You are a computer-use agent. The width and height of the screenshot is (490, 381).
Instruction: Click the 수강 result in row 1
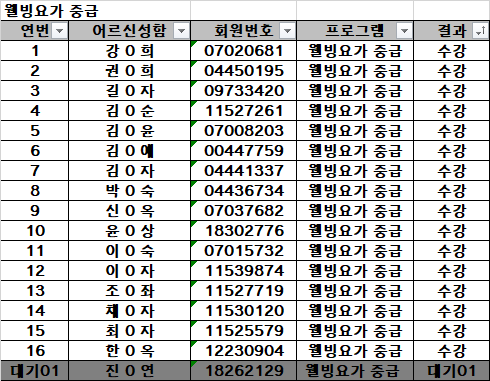452,51
